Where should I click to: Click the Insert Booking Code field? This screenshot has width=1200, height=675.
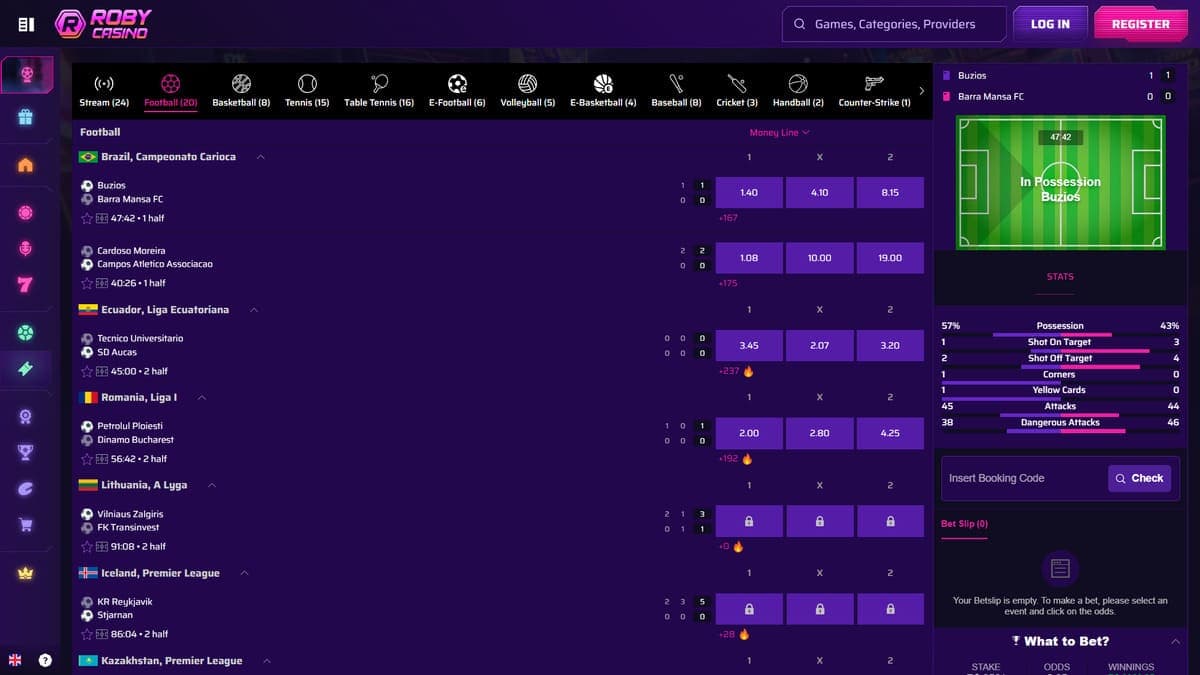tap(1024, 478)
